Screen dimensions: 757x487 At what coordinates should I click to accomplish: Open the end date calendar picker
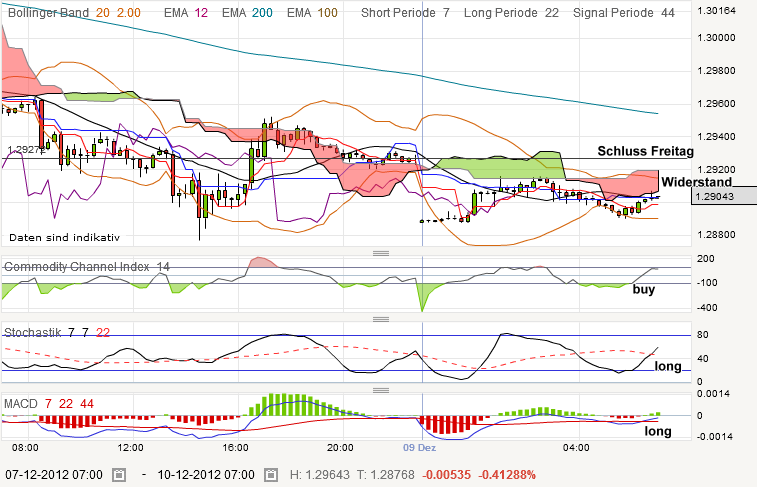(x=271, y=475)
